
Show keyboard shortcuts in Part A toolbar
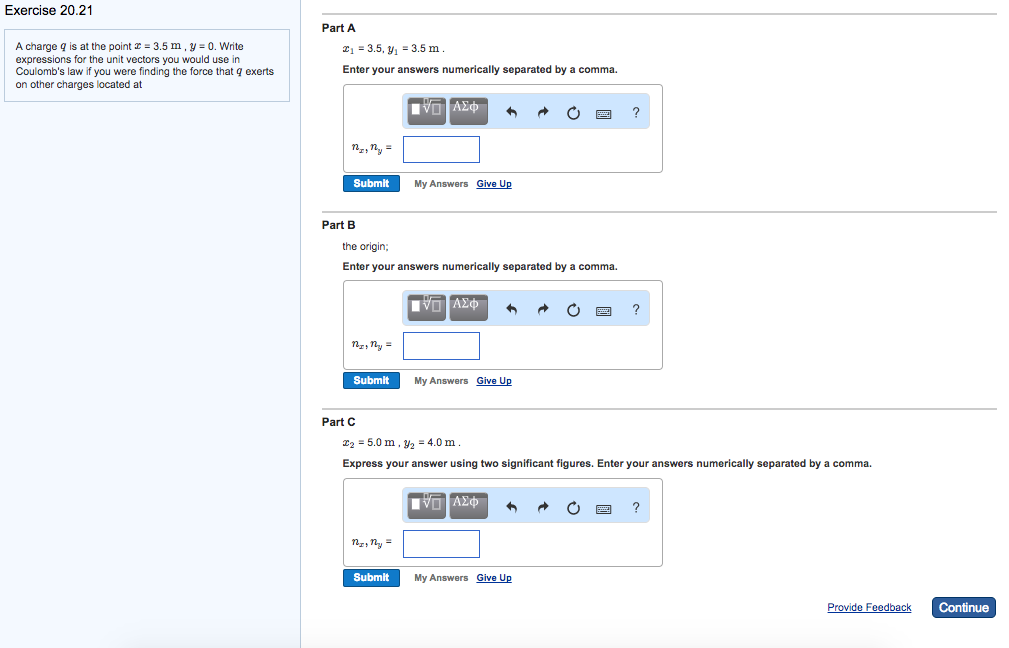[604, 113]
